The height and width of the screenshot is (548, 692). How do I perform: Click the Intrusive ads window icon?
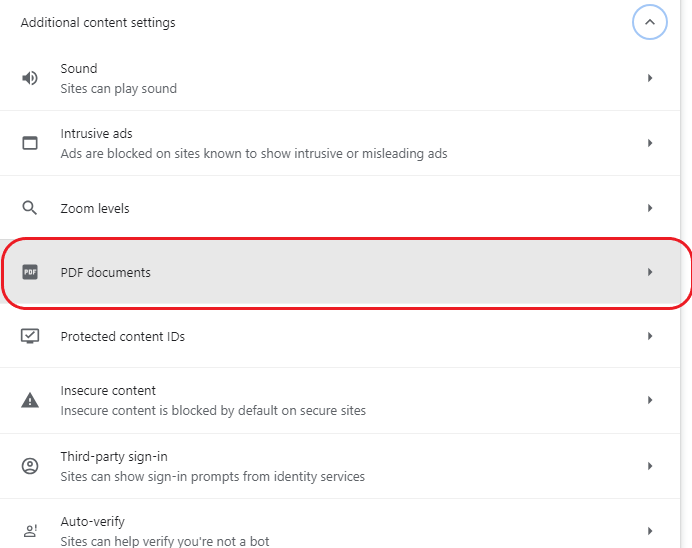point(30,143)
